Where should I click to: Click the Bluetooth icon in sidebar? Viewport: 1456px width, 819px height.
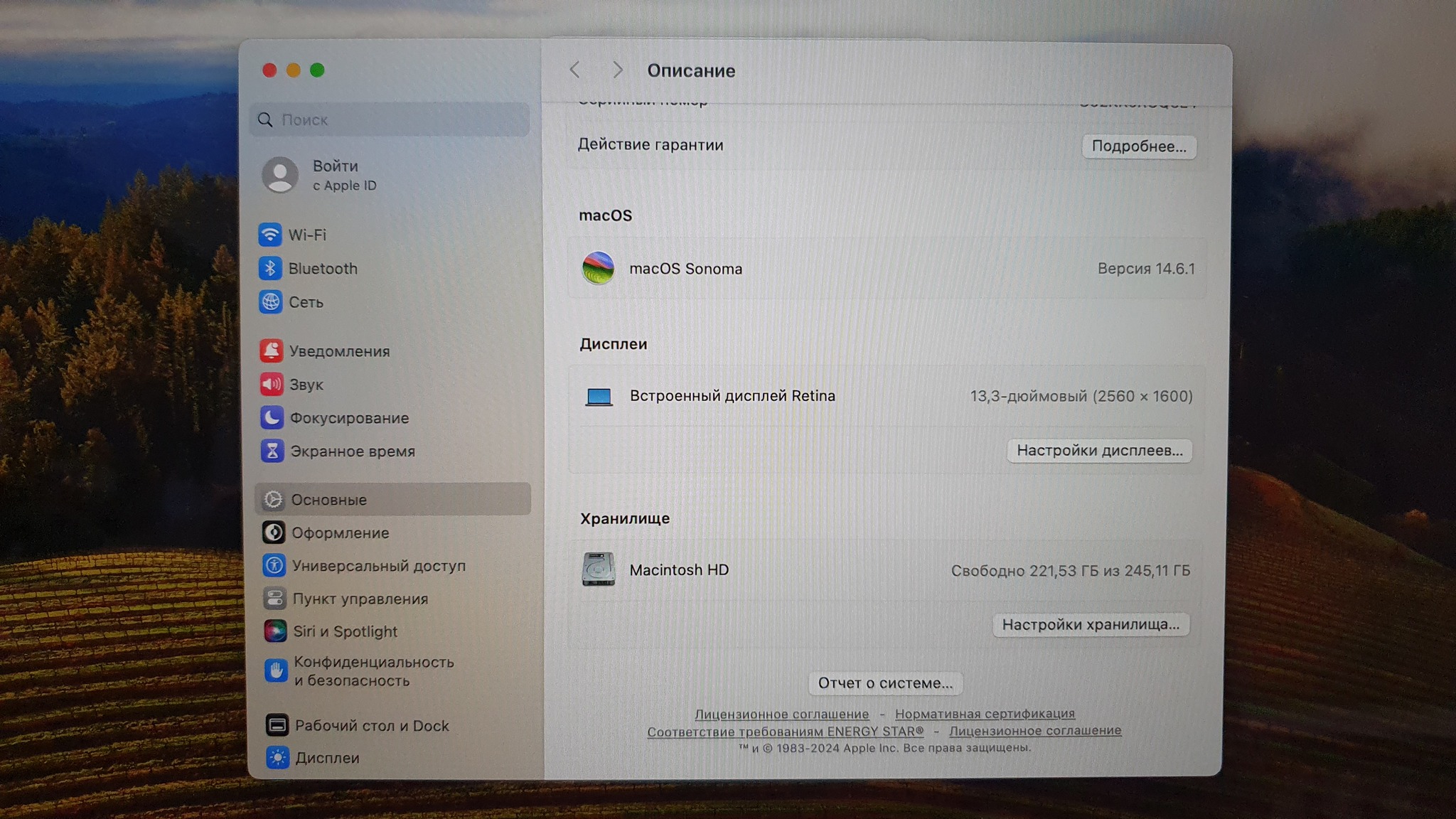pyautogui.click(x=270, y=269)
